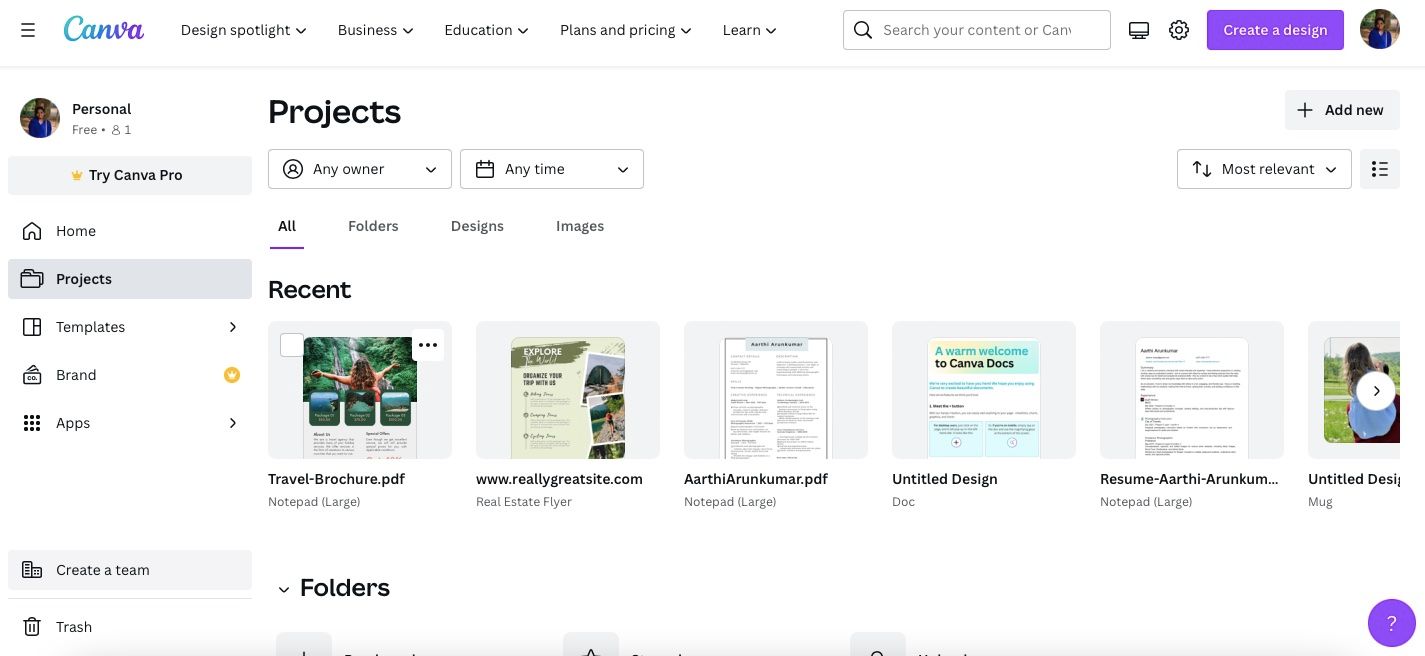
Task: Open the Trash
Action: point(73,626)
